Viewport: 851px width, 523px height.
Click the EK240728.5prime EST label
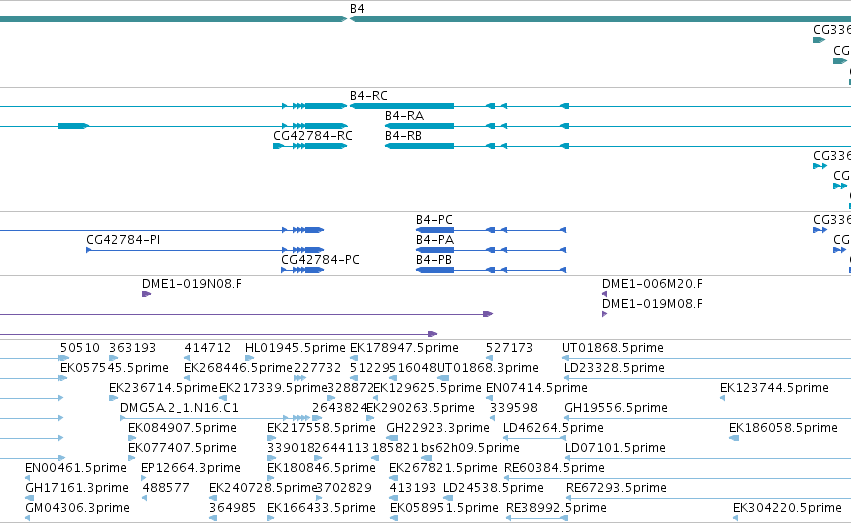tap(263, 488)
